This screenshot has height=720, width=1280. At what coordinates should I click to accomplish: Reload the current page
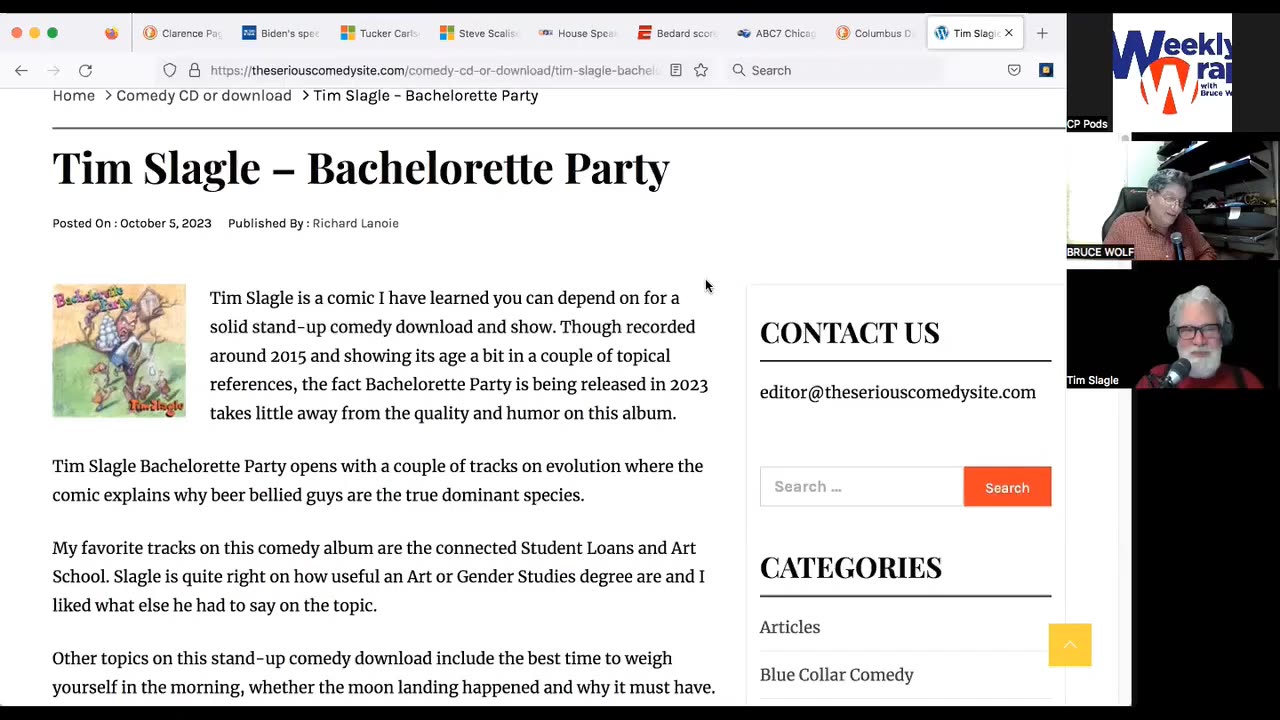click(85, 70)
